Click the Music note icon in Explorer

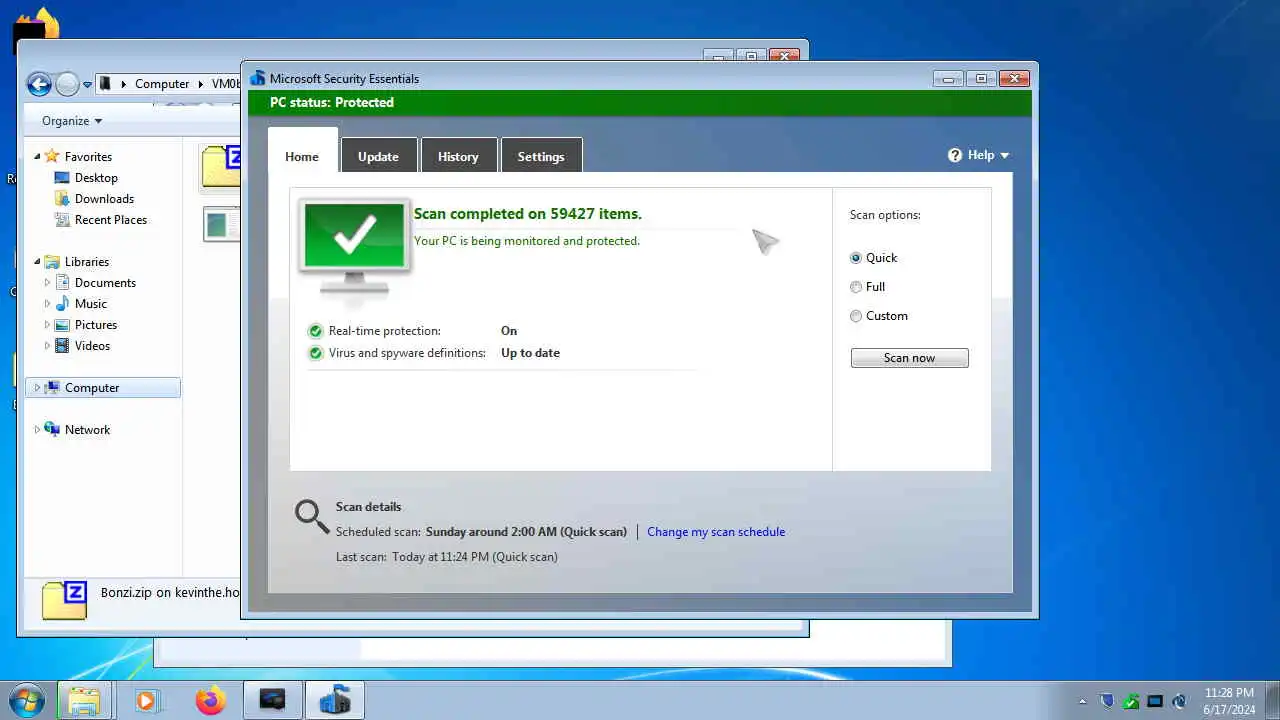[62, 303]
